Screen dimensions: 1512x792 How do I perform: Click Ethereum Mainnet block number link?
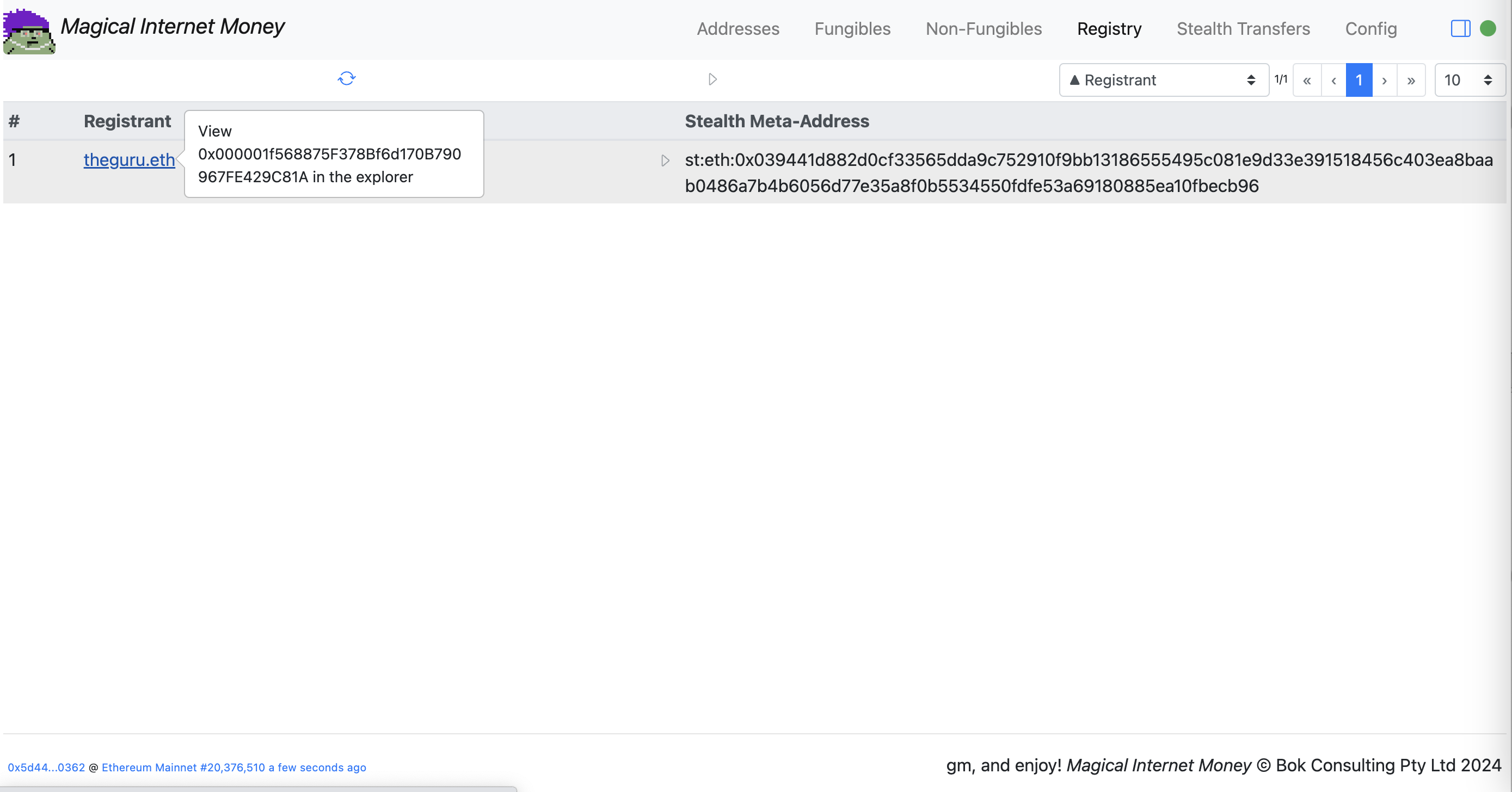pos(233,768)
